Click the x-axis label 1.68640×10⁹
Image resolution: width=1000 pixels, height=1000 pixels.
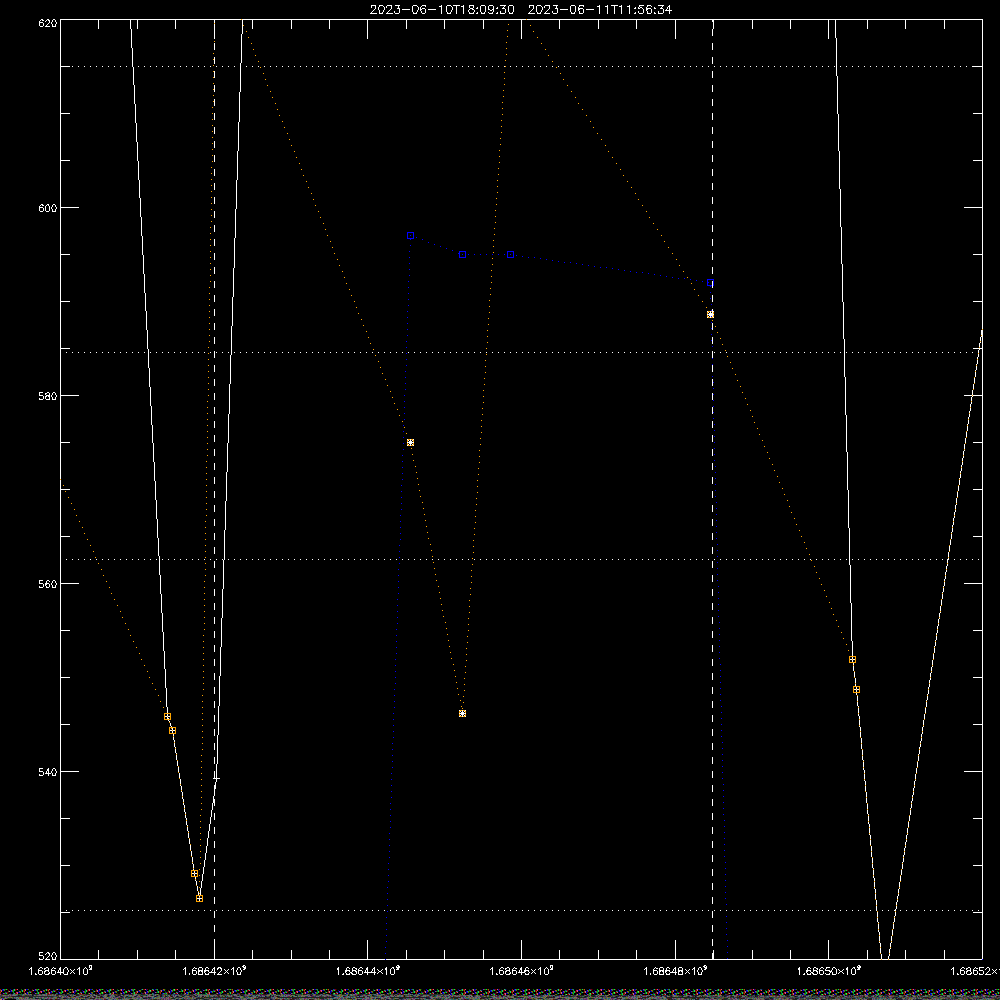[61, 971]
